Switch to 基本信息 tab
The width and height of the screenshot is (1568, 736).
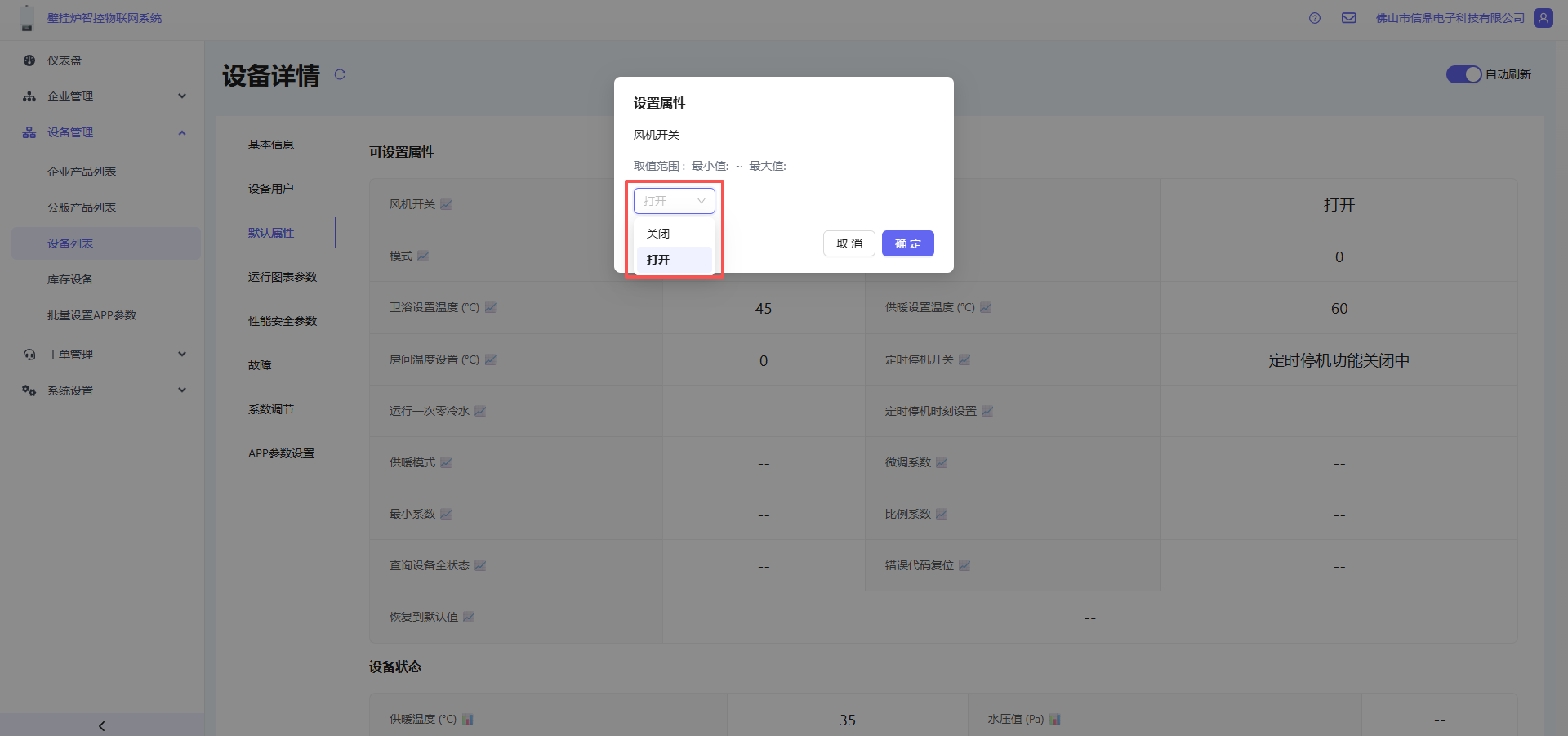coord(271,145)
